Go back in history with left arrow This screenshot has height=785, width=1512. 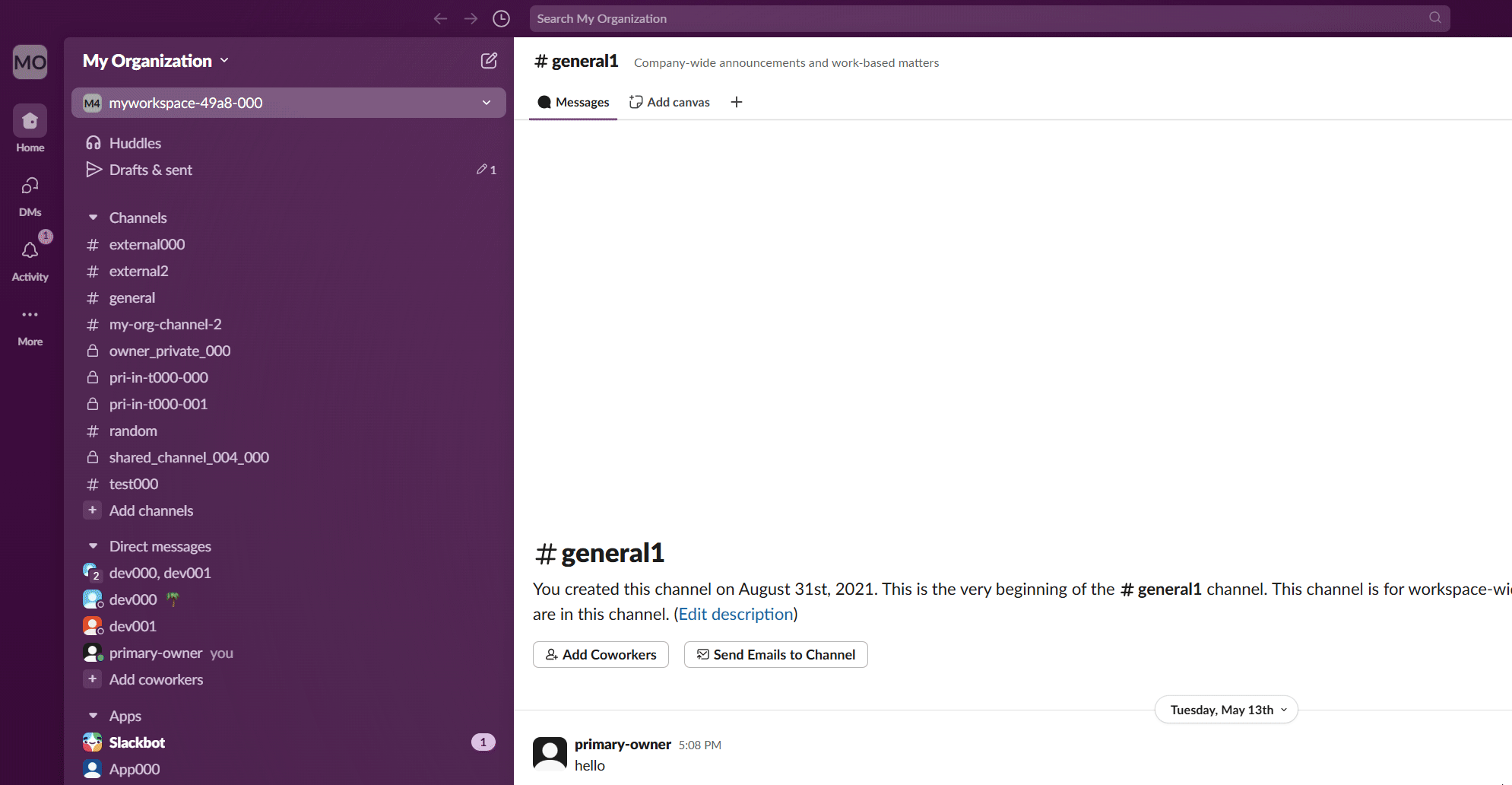pos(440,18)
